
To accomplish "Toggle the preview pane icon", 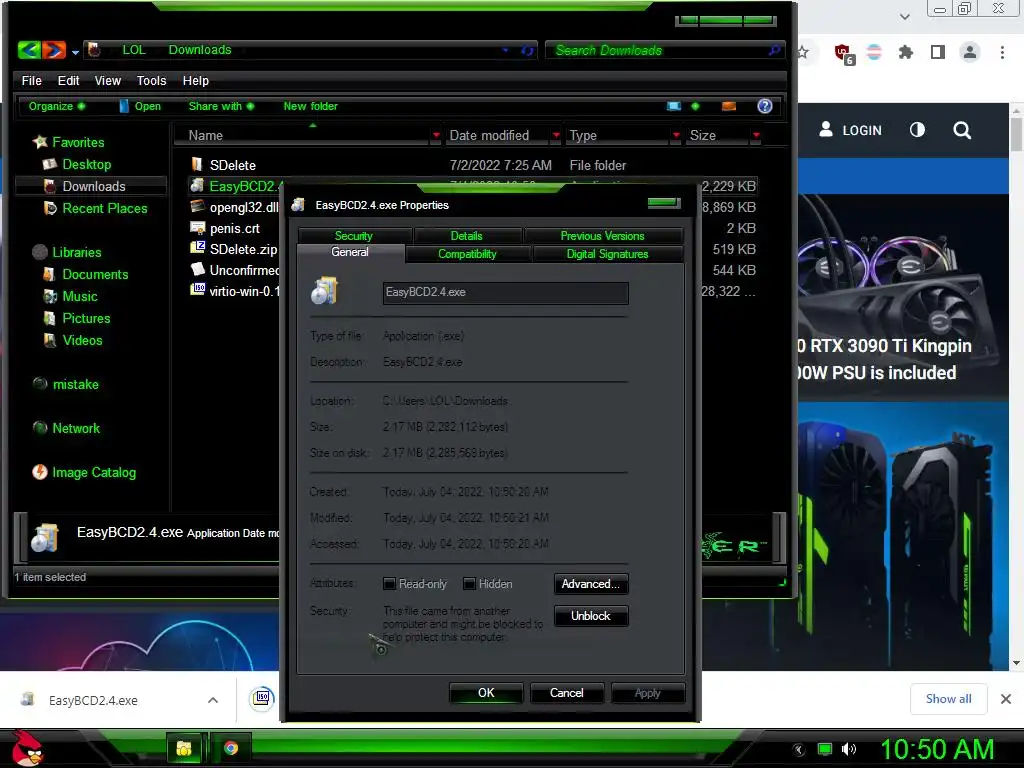I will pos(729,106).
